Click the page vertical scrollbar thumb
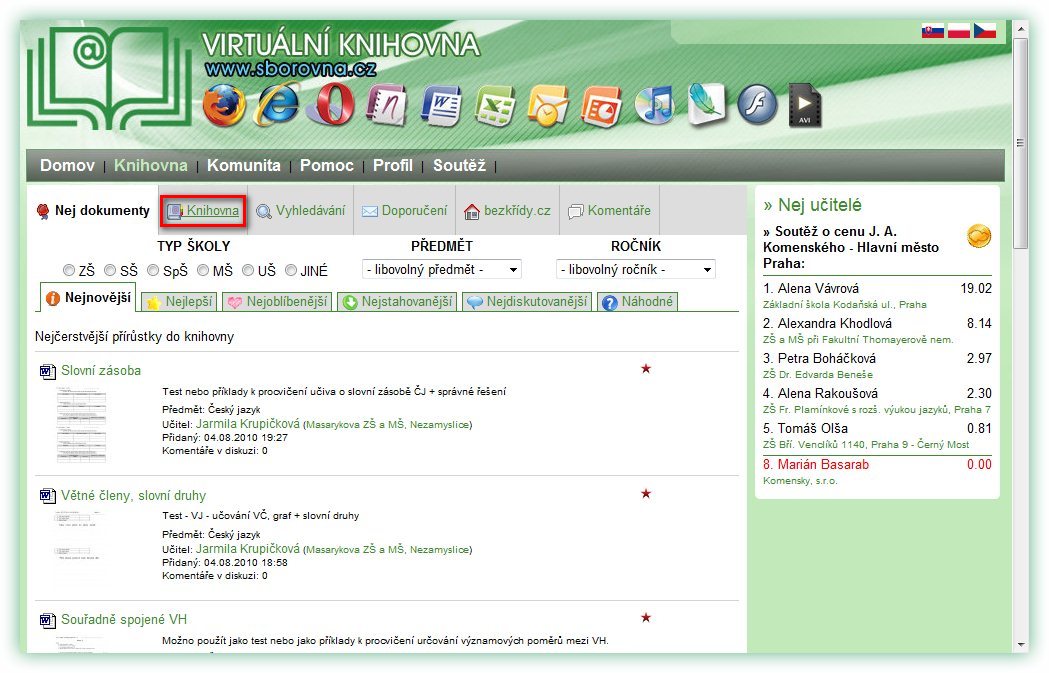The height and width of the screenshot is (673, 1049). 1020,142
